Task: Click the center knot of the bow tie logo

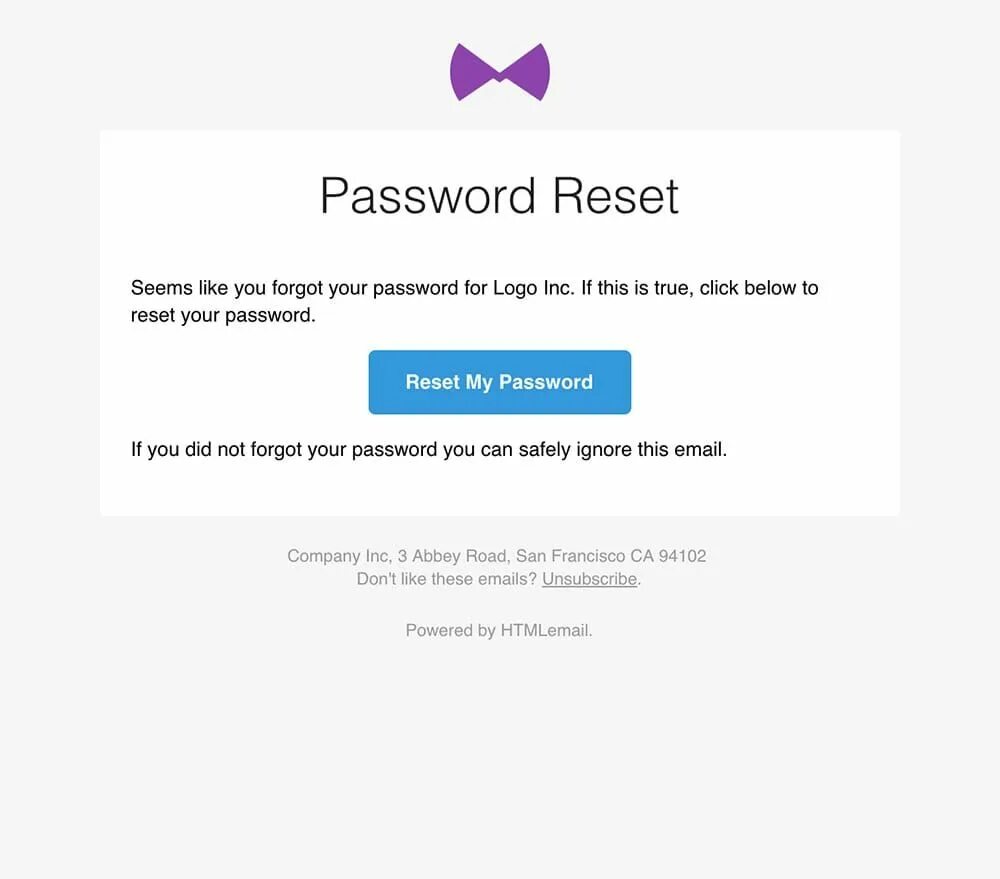Action: (501, 78)
